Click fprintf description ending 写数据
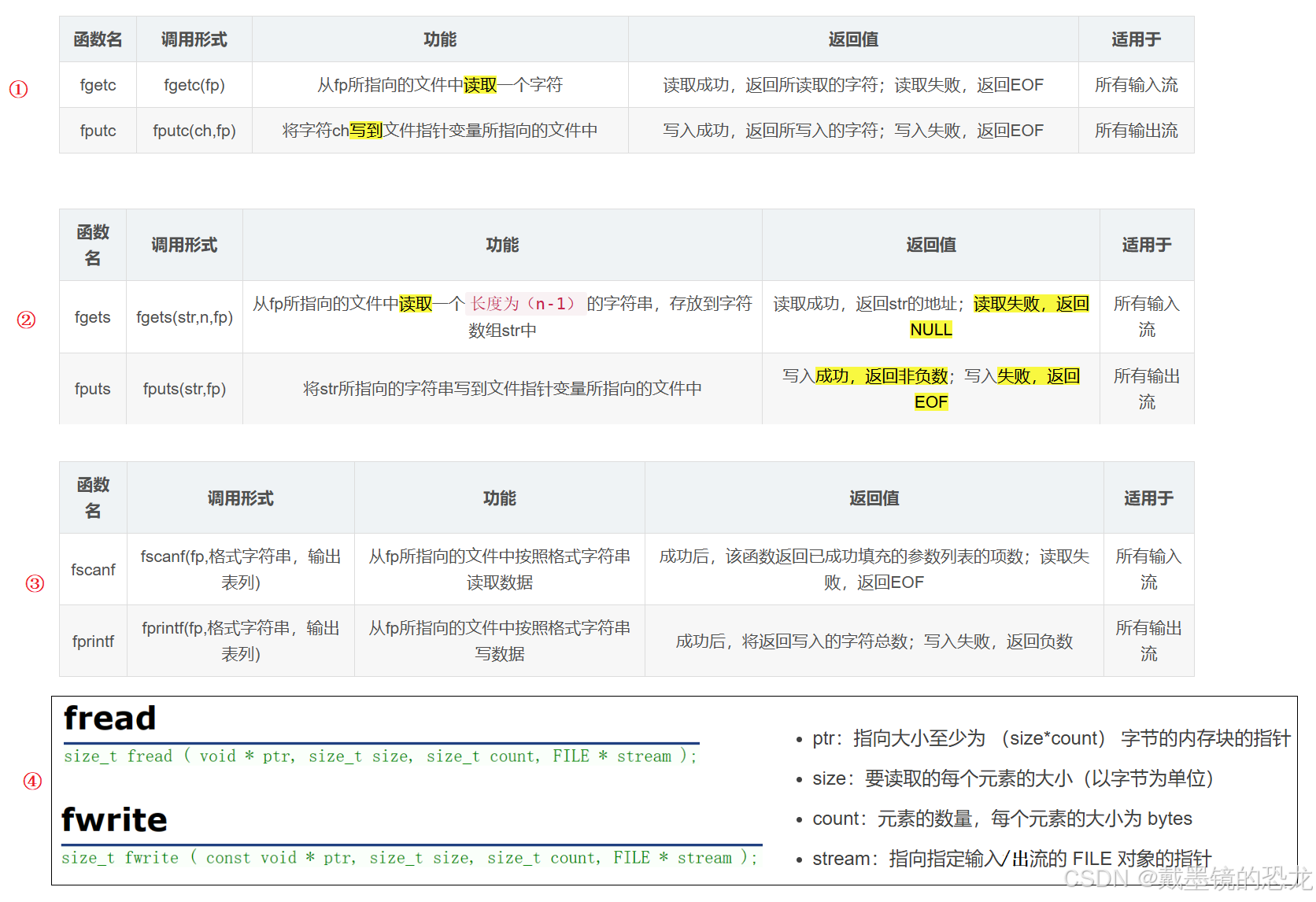 tap(500, 641)
